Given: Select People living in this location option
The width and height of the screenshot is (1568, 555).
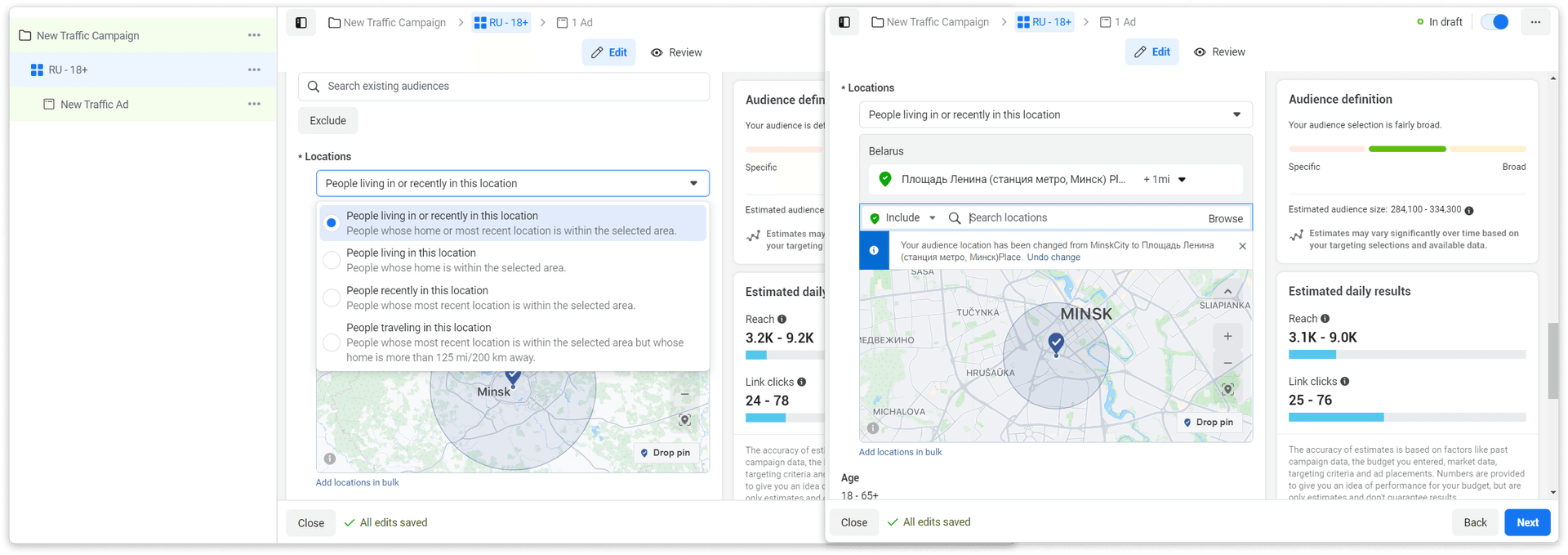Looking at the screenshot, I should (332, 260).
